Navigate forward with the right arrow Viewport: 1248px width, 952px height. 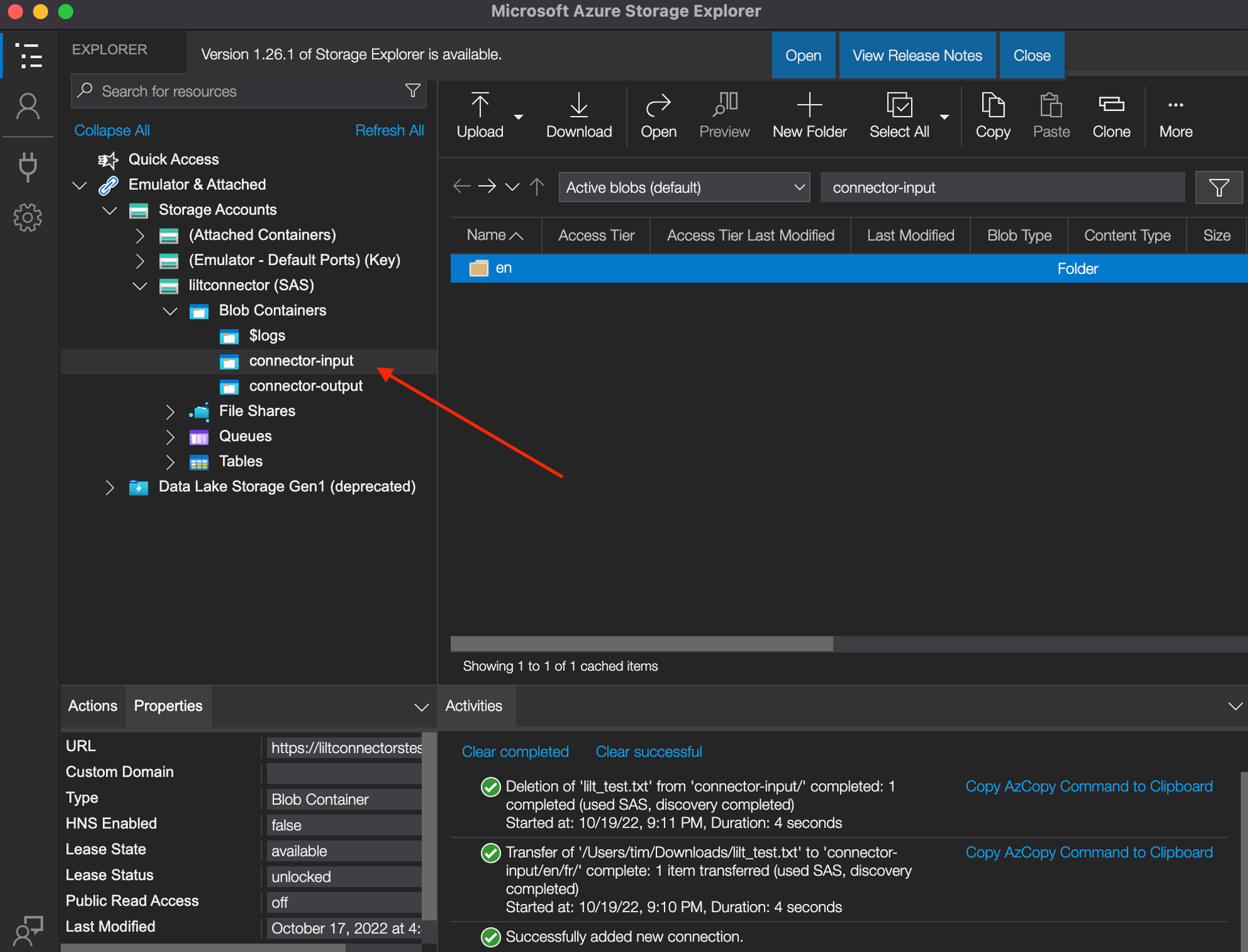click(487, 187)
